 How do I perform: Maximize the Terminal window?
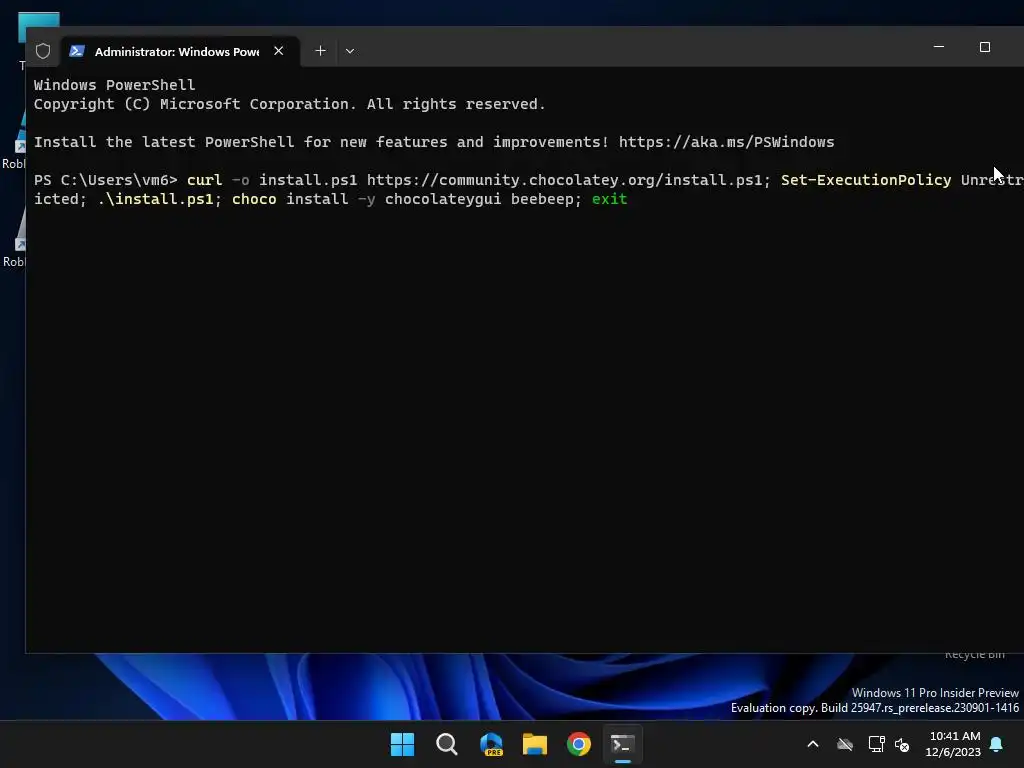pyautogui.click(x=985, y=47)
